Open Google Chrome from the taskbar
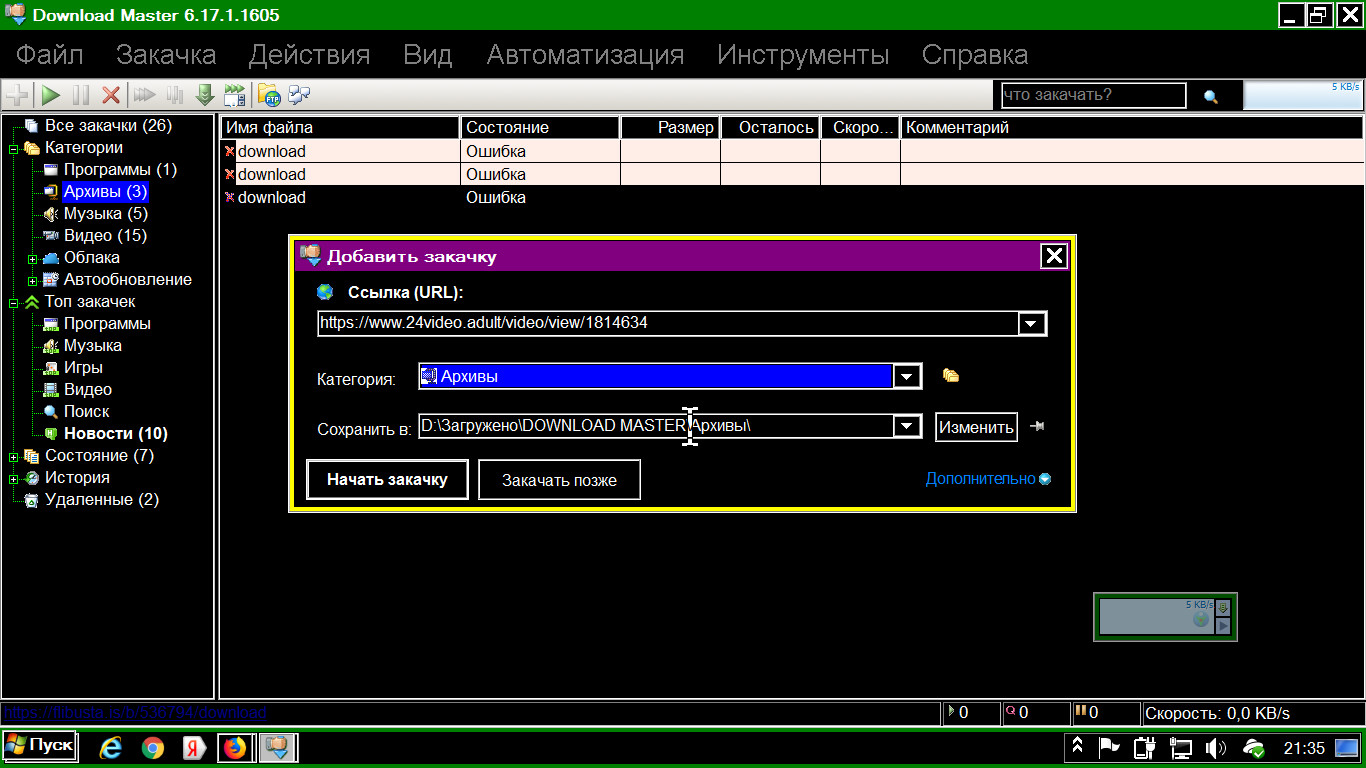Viewport: 1366px width, 768px height. tap(152, 747)
